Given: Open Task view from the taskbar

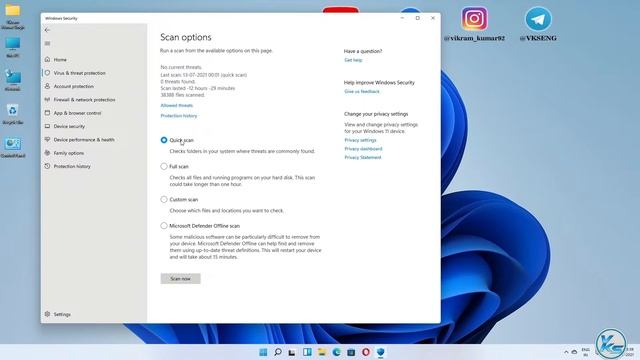Looking at the screenshot, I should tap(292, 352).
